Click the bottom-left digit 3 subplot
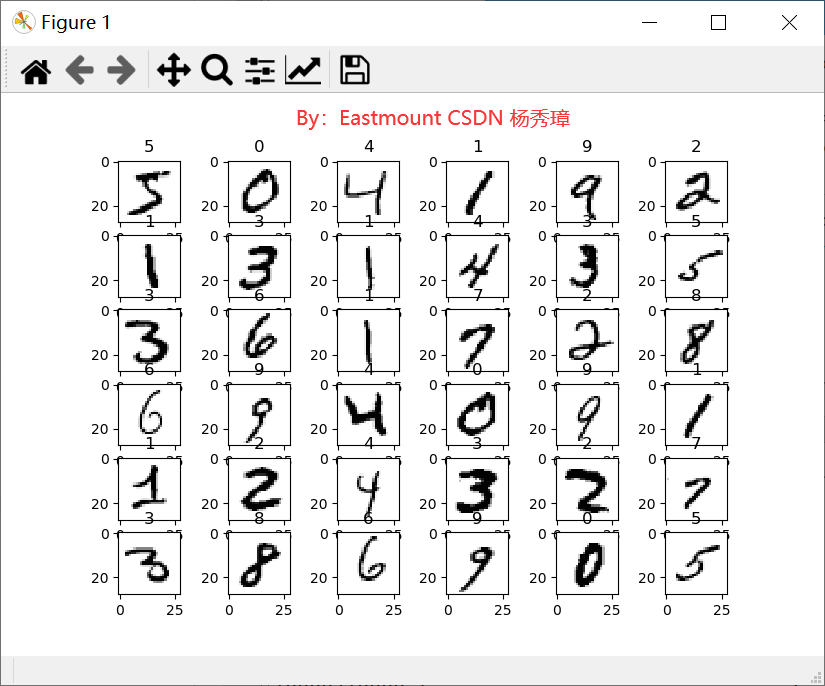 tap(149, 563)
